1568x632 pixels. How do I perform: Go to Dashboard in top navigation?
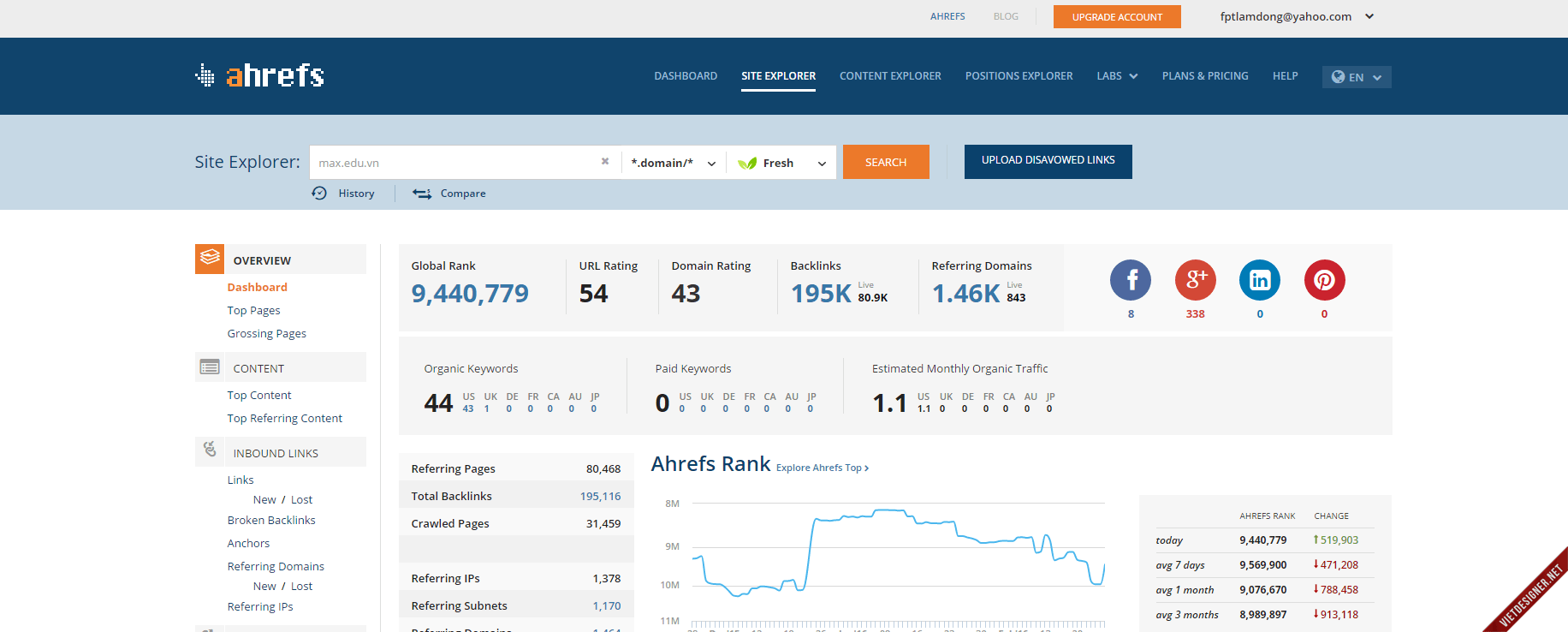click(x=686, y=76)
